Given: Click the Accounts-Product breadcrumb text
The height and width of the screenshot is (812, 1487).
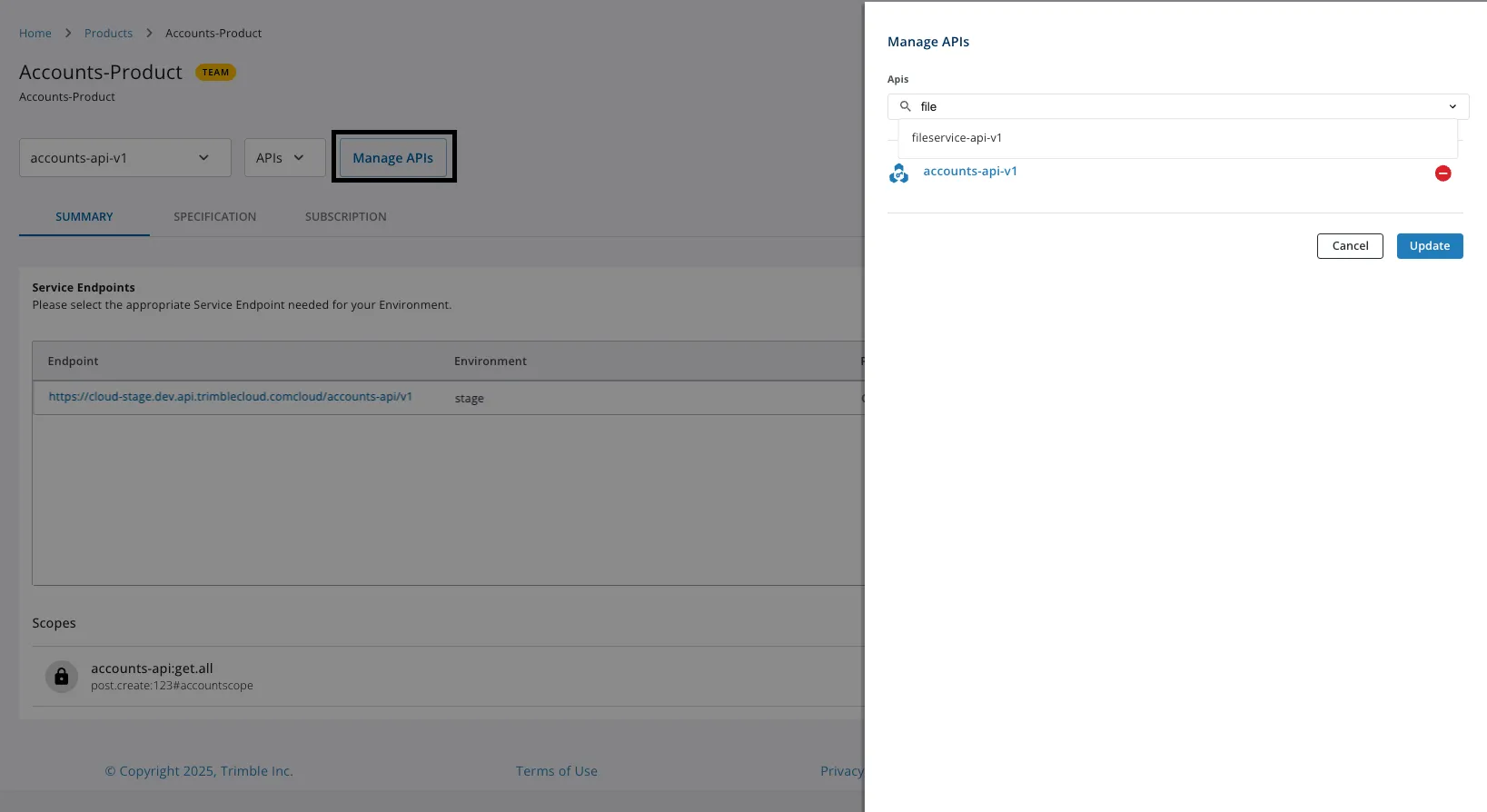Looking at the screenshot, I should point(213,34).
